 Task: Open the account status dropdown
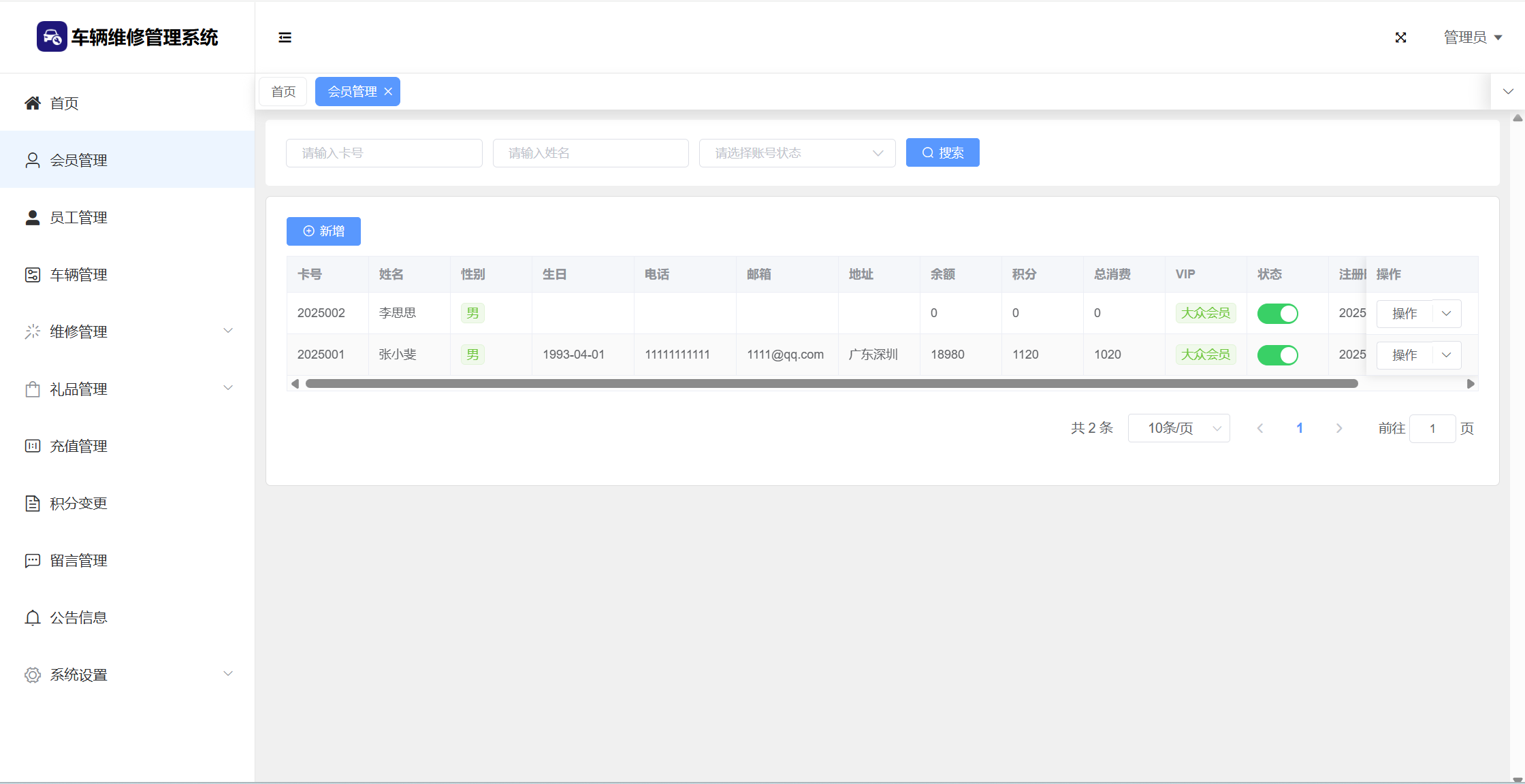tap(797, 153)
